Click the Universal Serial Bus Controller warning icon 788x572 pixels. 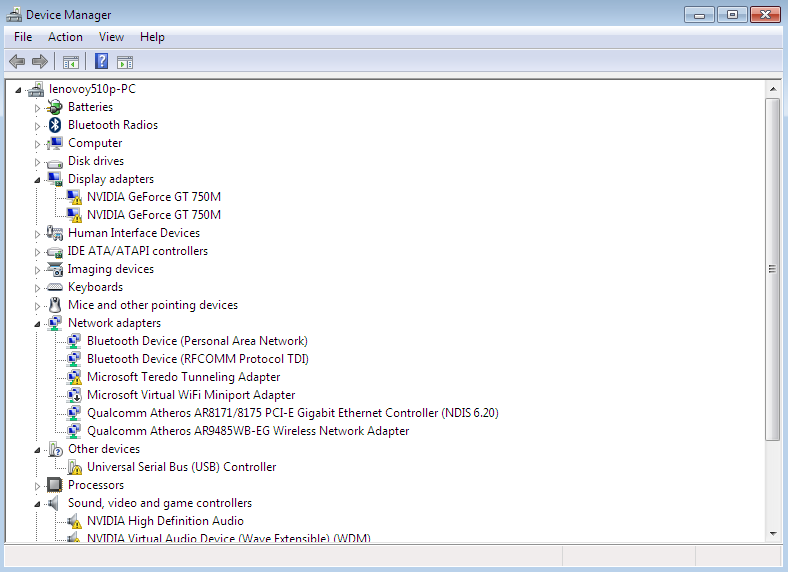74,467
